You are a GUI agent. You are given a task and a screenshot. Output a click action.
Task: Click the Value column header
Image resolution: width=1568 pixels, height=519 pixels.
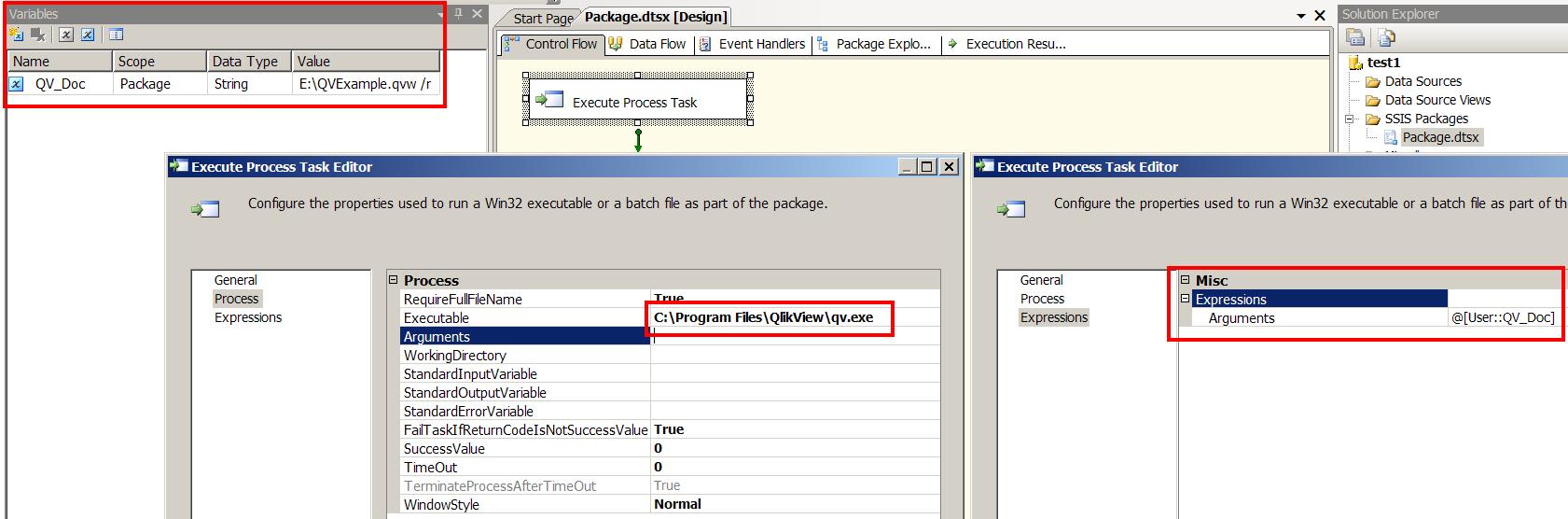click(368, 61)
